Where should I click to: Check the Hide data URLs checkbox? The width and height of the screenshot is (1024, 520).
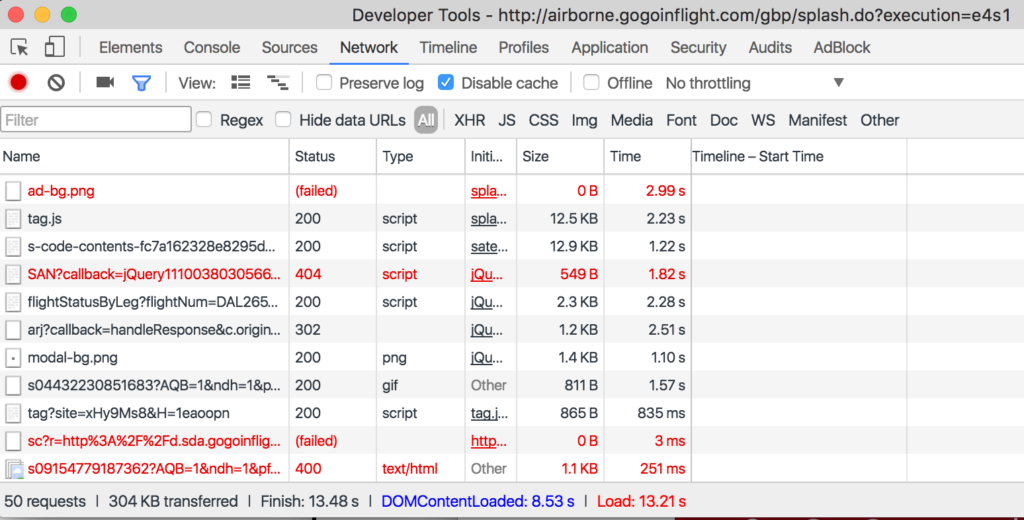283,120
